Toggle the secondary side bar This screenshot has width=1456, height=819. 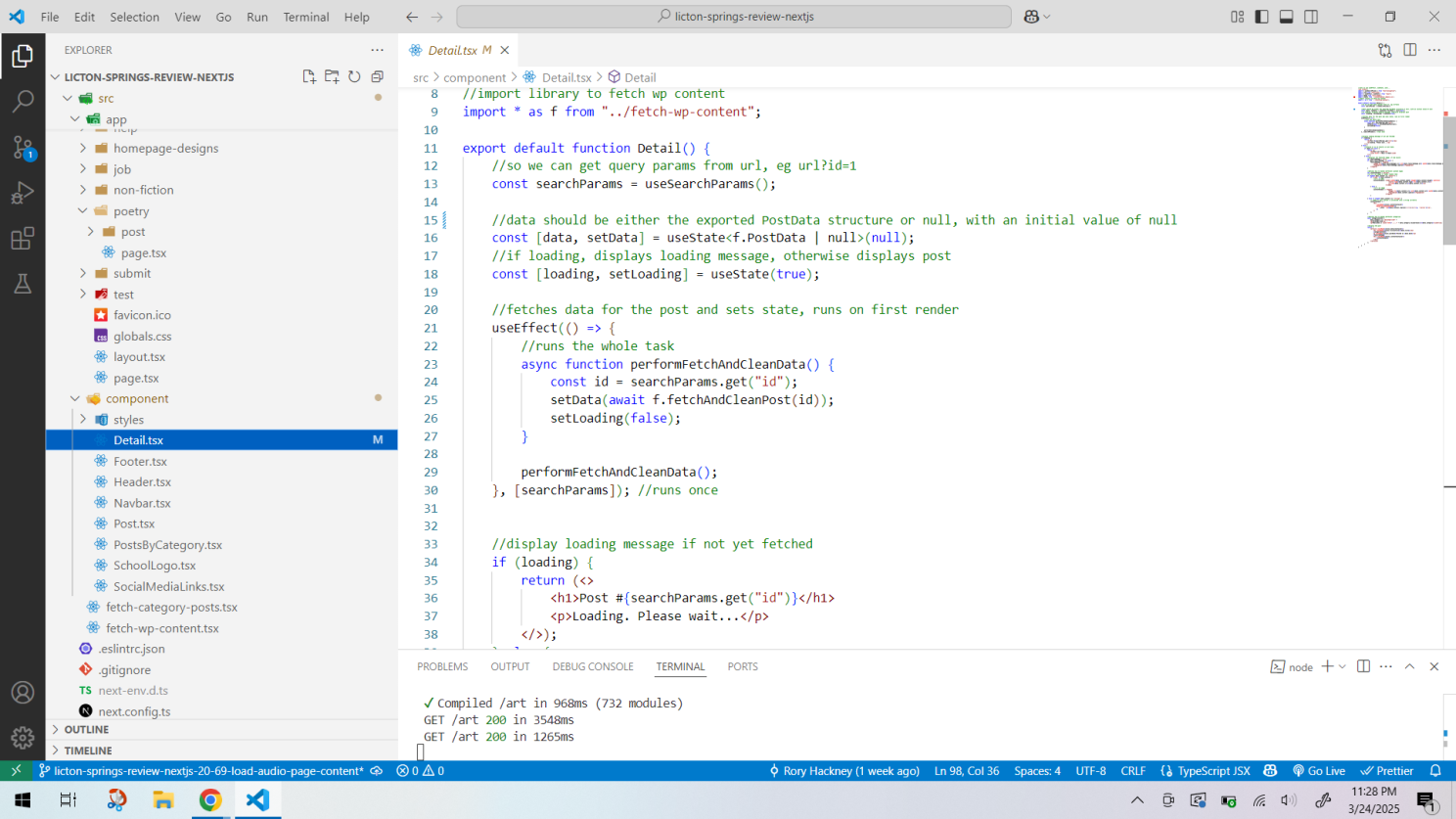(x=1311, y=17)
